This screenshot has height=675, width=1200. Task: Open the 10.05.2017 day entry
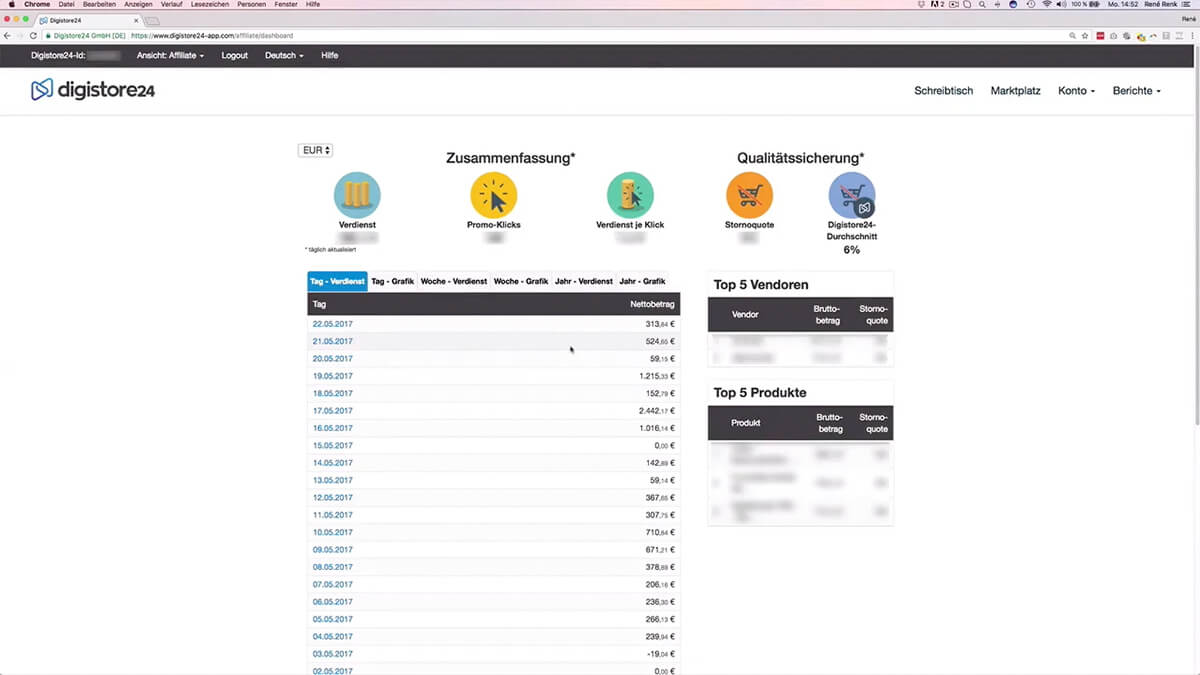click(333, 532)
